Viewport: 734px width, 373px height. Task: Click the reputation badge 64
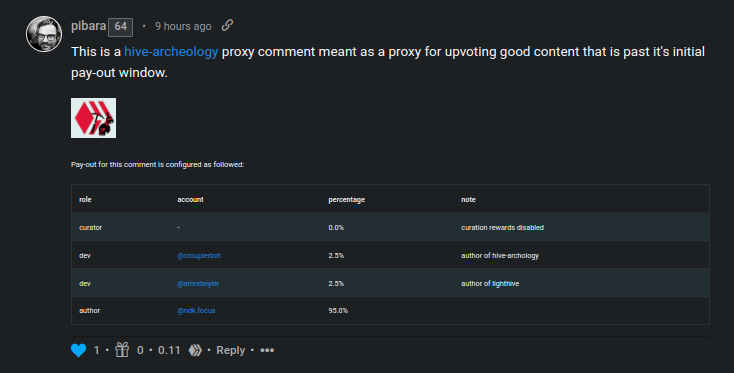[x=121, y=27]
